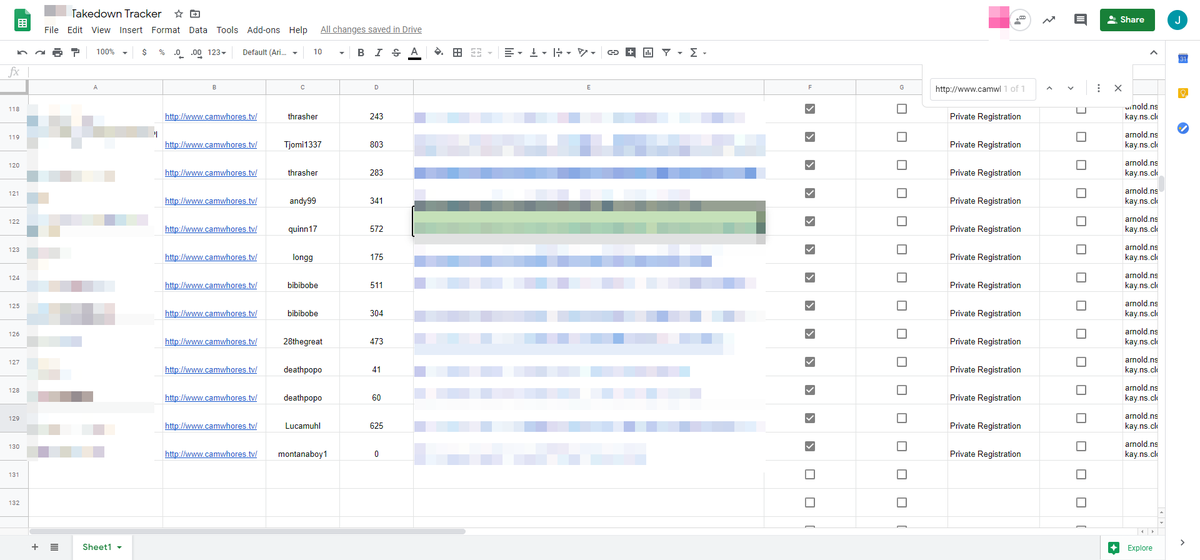Open the Format menu
This screenshot has width=1200, height=560.
(x=166, y=30)
